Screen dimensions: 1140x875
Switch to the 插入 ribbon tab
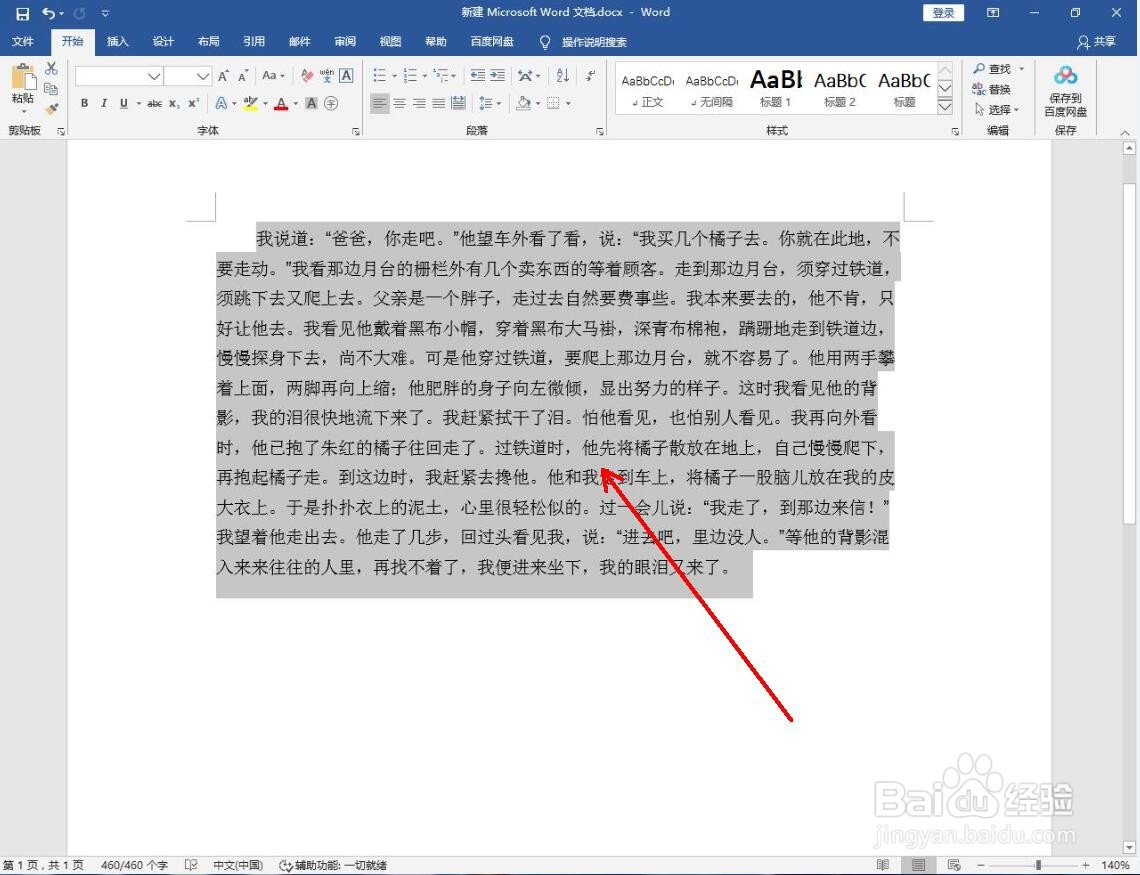click(117, 42)
